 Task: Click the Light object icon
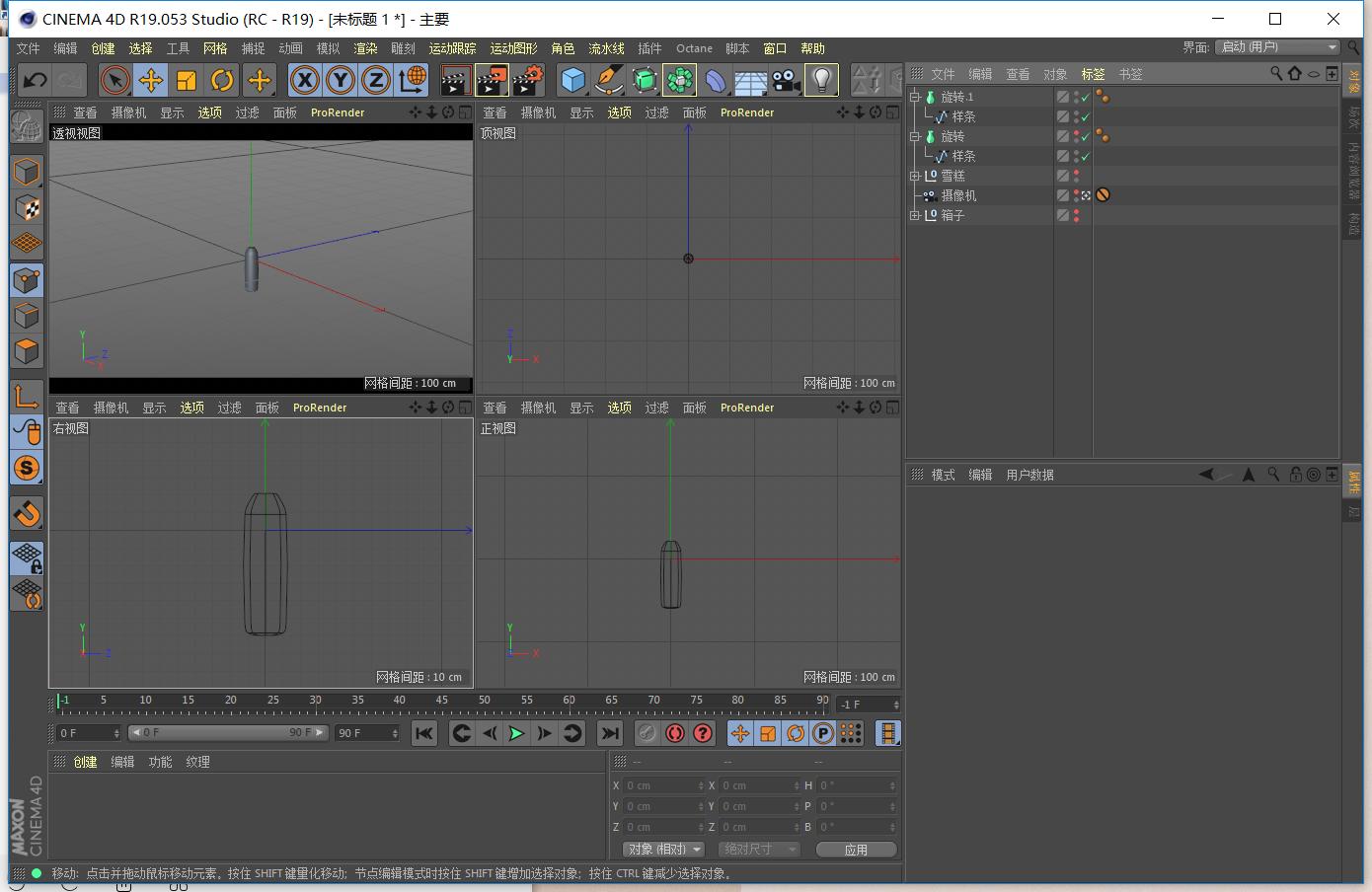(x=821, y=80)
